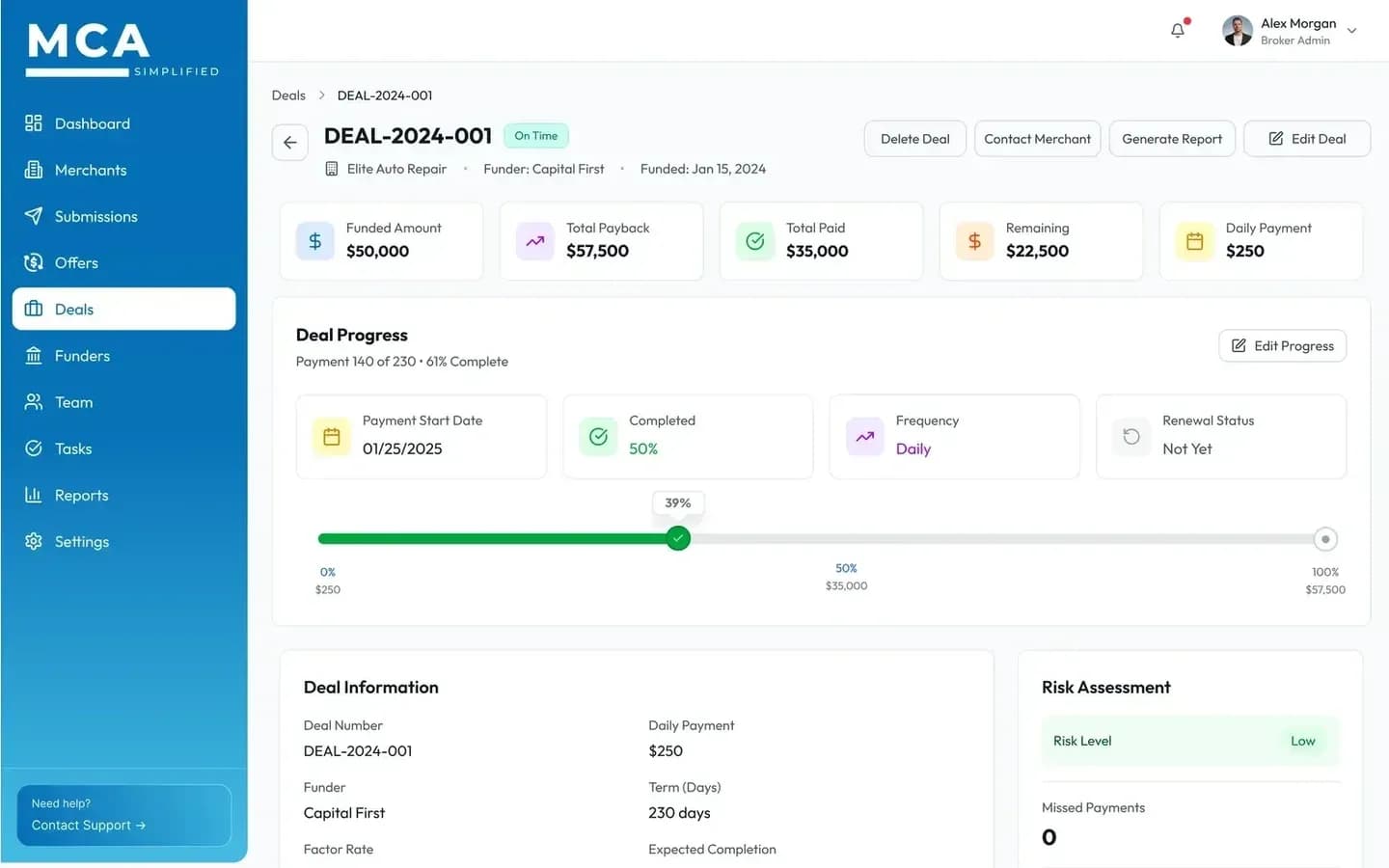Click the Elite Auto Repair building icon
This screenshot has height=868, width=1389.
331,169
